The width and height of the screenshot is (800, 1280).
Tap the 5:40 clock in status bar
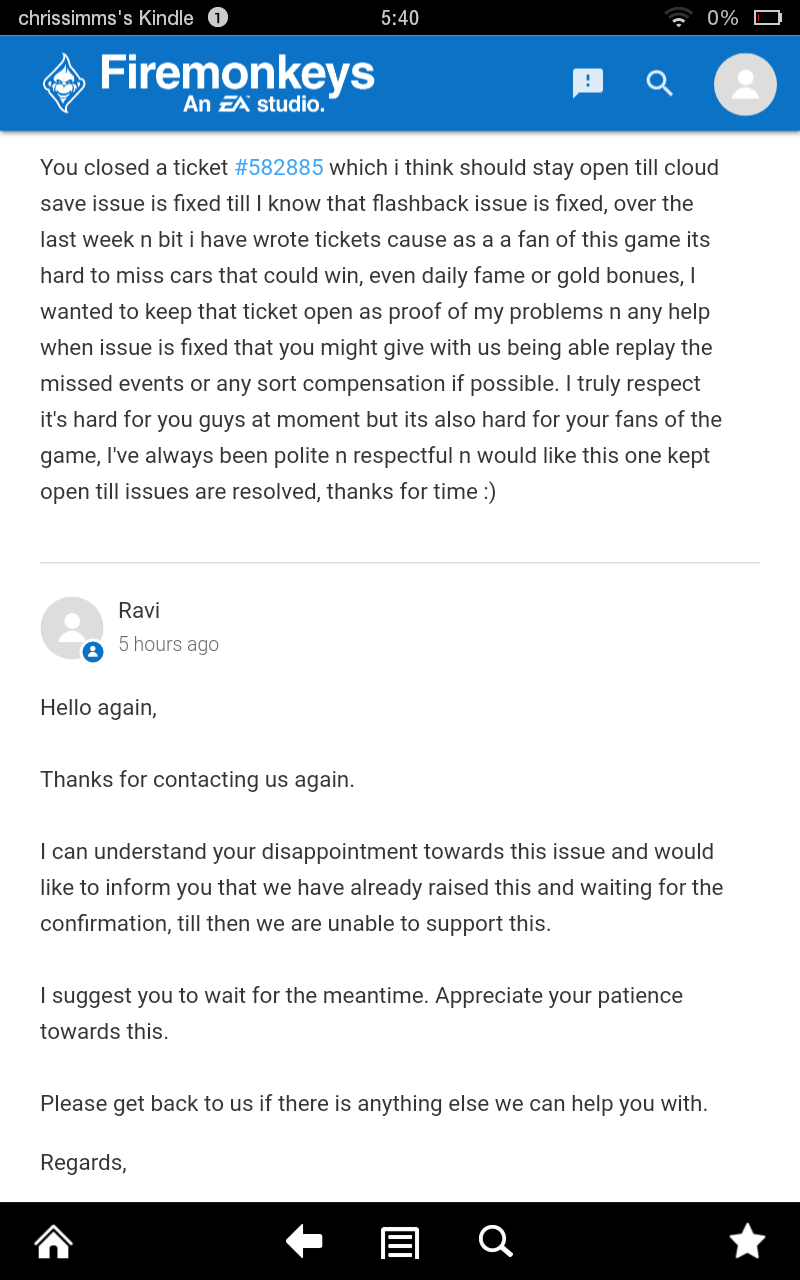(x=400, y=18)
